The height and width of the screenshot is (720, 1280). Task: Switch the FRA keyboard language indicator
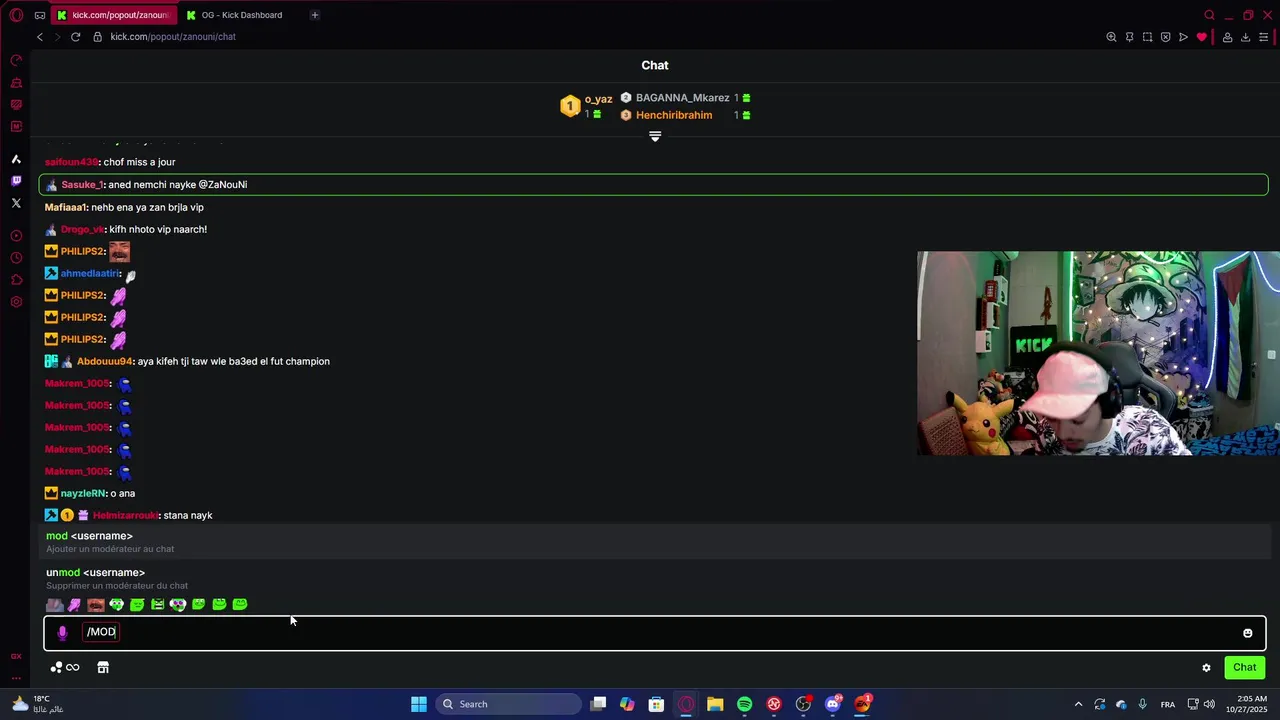[1168, 705]
